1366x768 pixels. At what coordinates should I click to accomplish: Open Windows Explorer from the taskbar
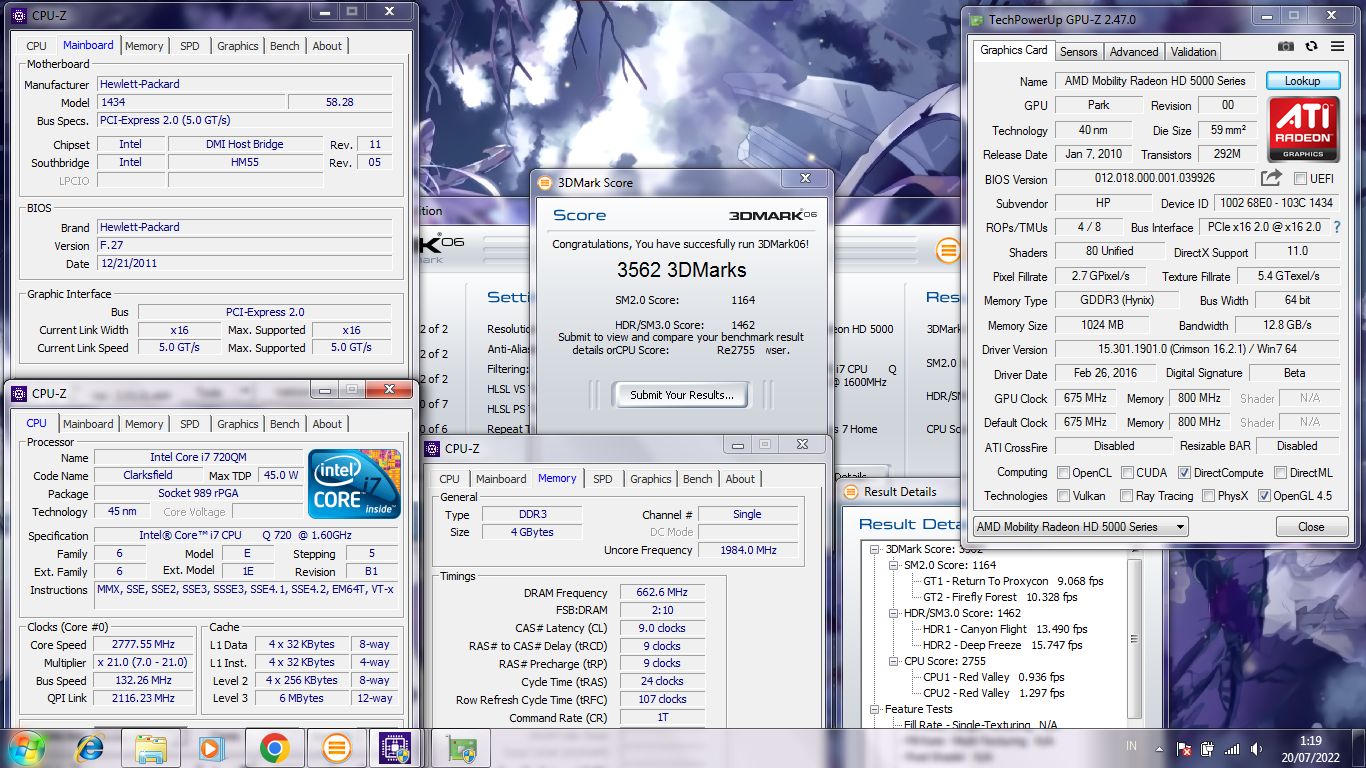pyautogui.click(x=151, y=747)
